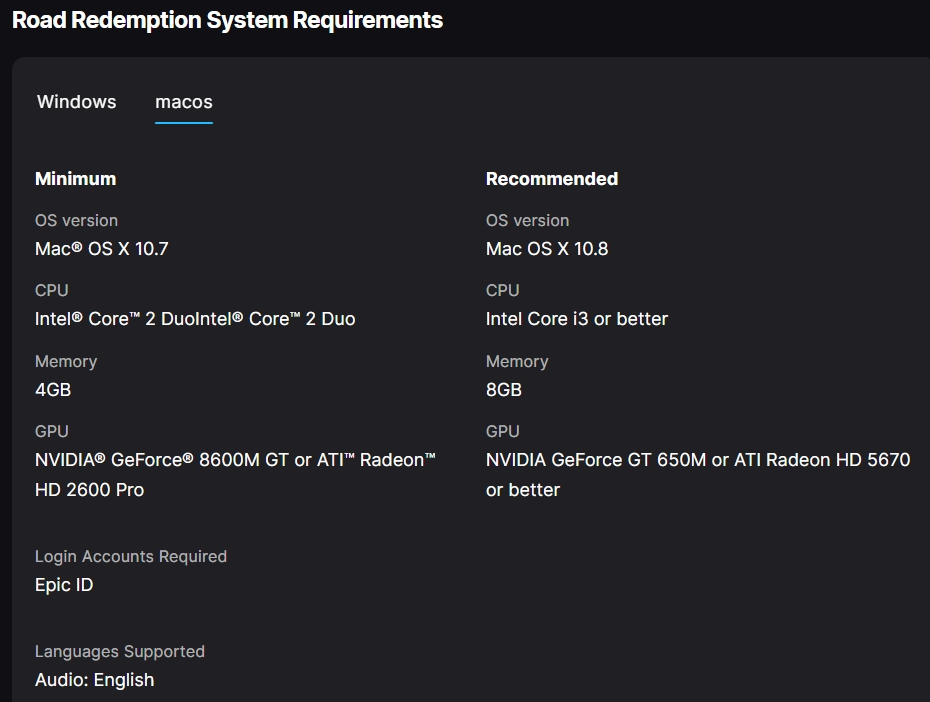
Task: Click the minimum memory value 4GB
Action: click(53, 390)
